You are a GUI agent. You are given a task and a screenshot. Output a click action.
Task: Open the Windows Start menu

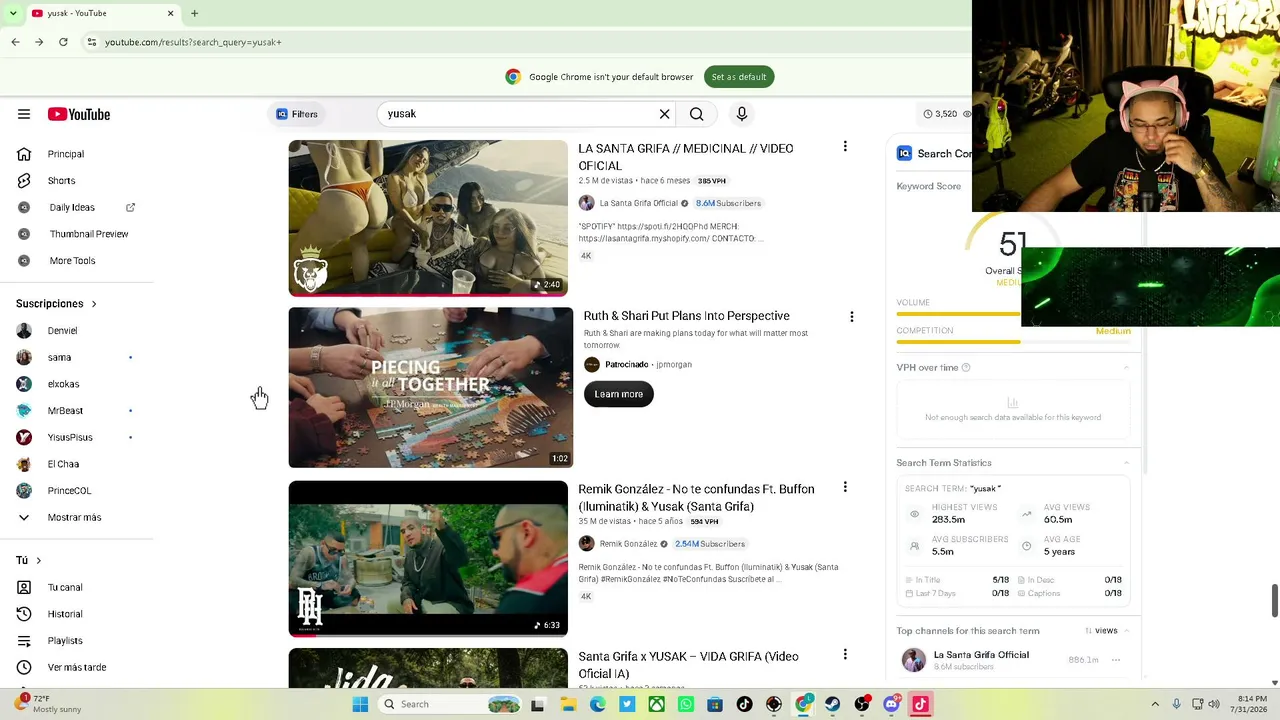(x=360, y=704)
